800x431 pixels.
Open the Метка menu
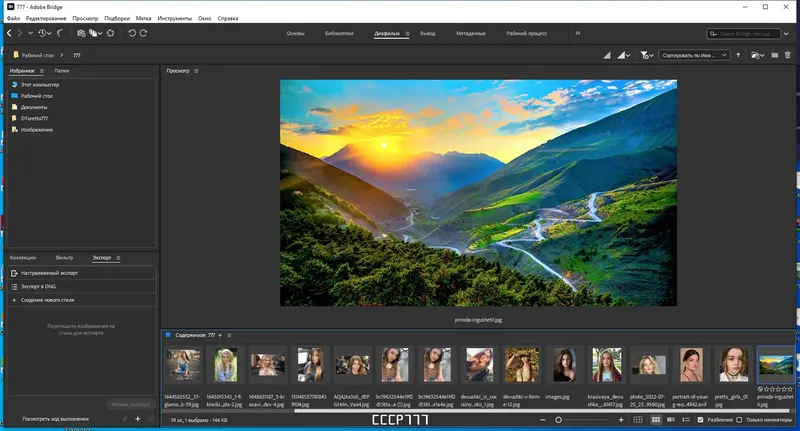click(x=143, y=18)
